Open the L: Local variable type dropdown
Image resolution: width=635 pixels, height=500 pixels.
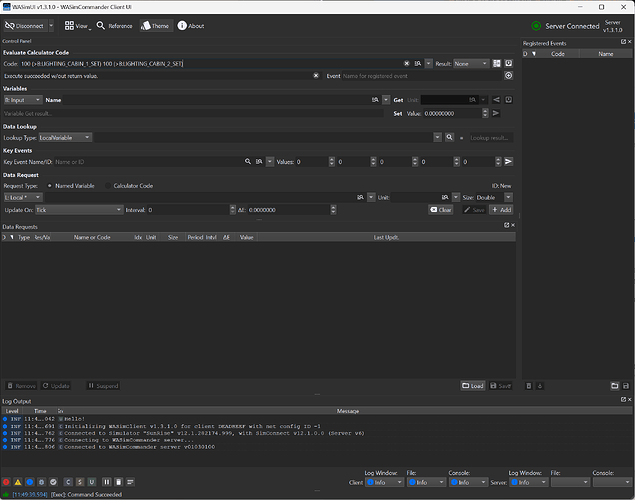[23, 198]
